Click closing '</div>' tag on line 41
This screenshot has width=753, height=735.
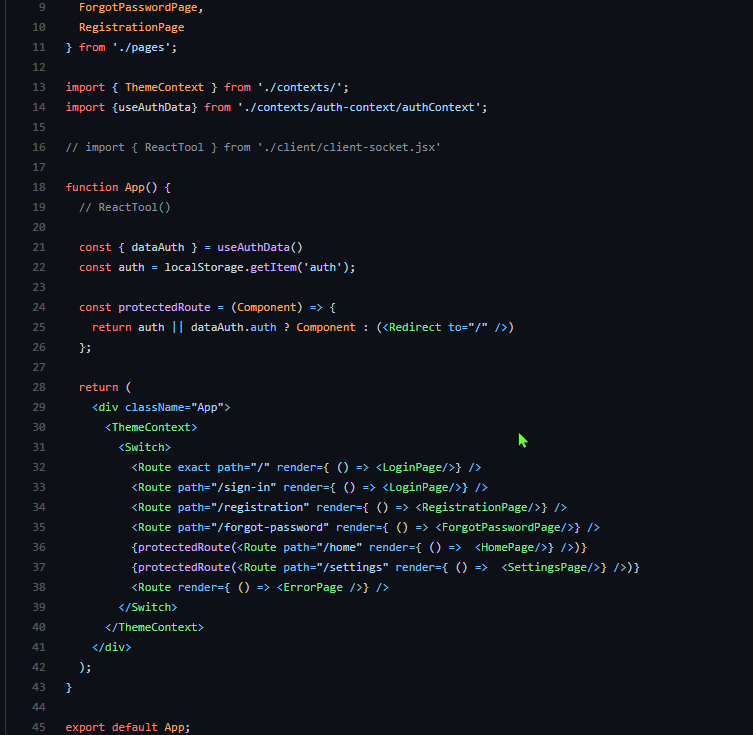(111, 648)
